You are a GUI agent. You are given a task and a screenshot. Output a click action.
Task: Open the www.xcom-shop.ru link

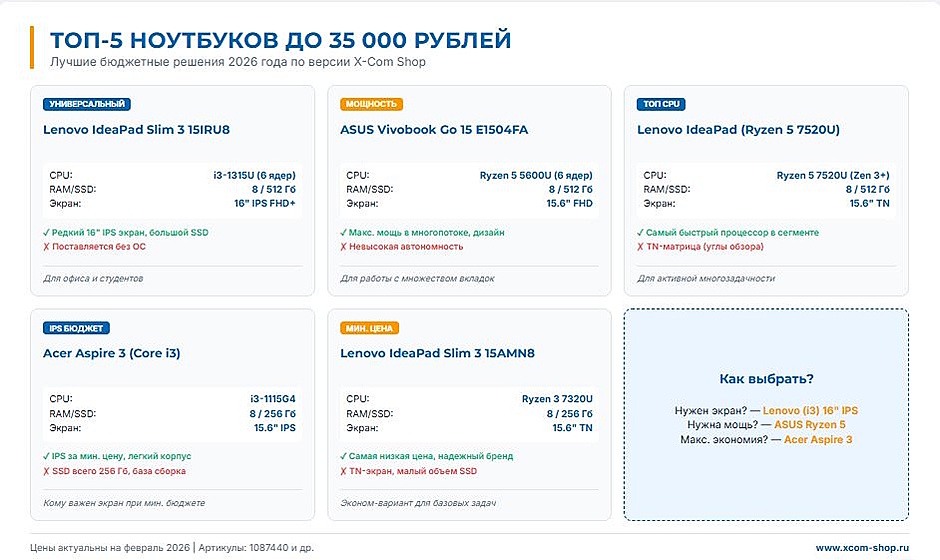click(x=862, y=547)
